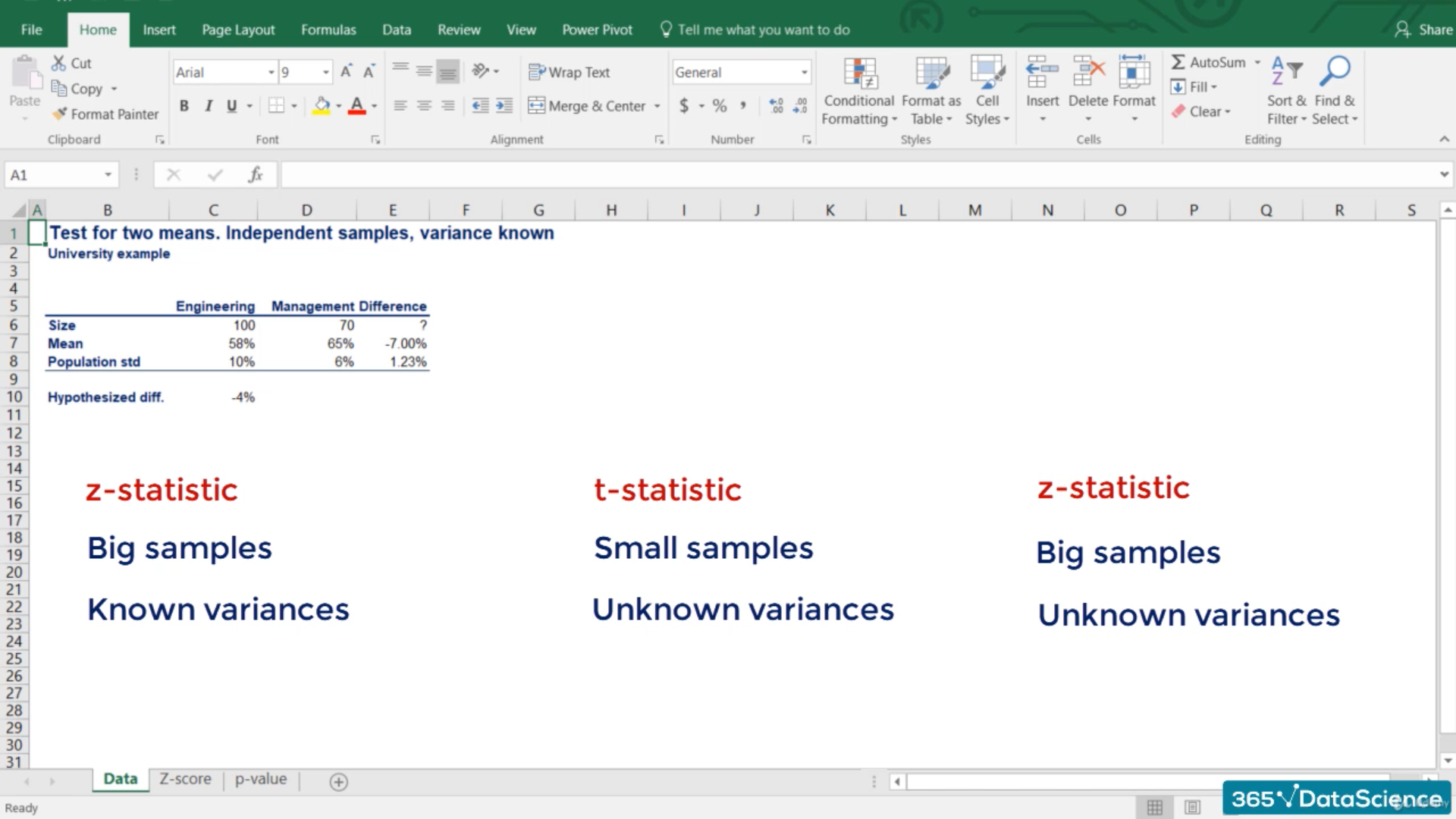Open the Name Box dropdown arrow
This screenshot has height=819, width=1456.
tap(108, 175)
